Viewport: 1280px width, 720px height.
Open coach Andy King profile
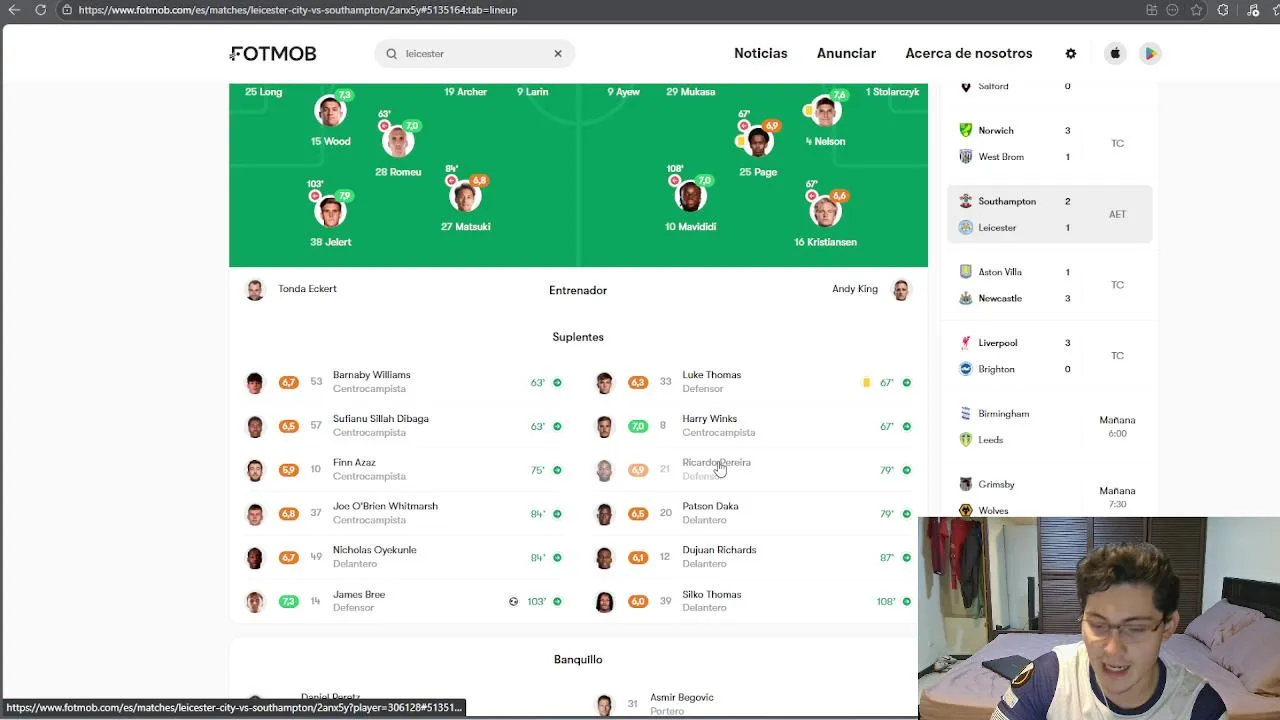(870, 290)
